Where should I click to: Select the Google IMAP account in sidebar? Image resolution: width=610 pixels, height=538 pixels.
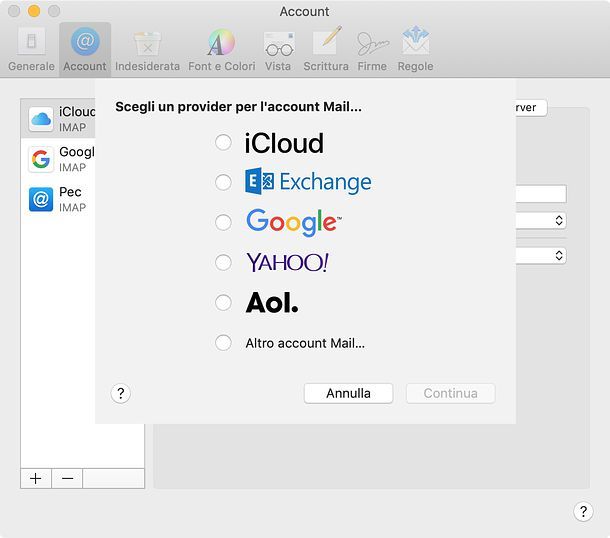point(58,159)
